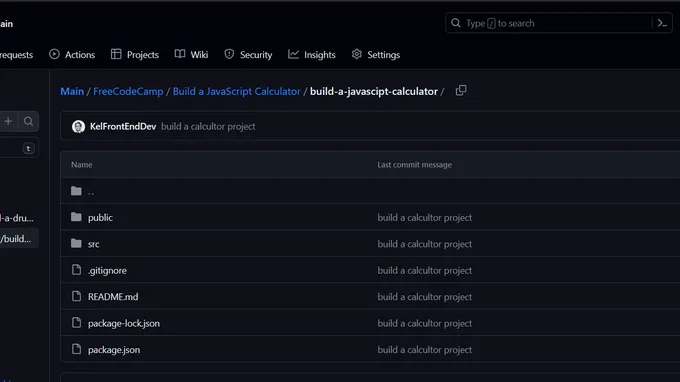This screenshot has width=680, height=382.
Task: Open commit message in package.json row
Action: tap(425, 350)
